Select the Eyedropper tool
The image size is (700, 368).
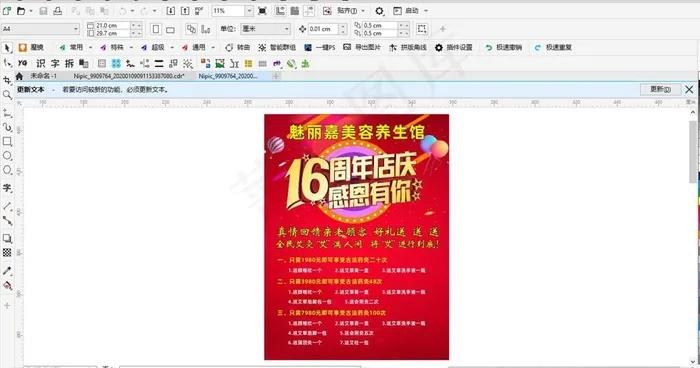[7, 271]
